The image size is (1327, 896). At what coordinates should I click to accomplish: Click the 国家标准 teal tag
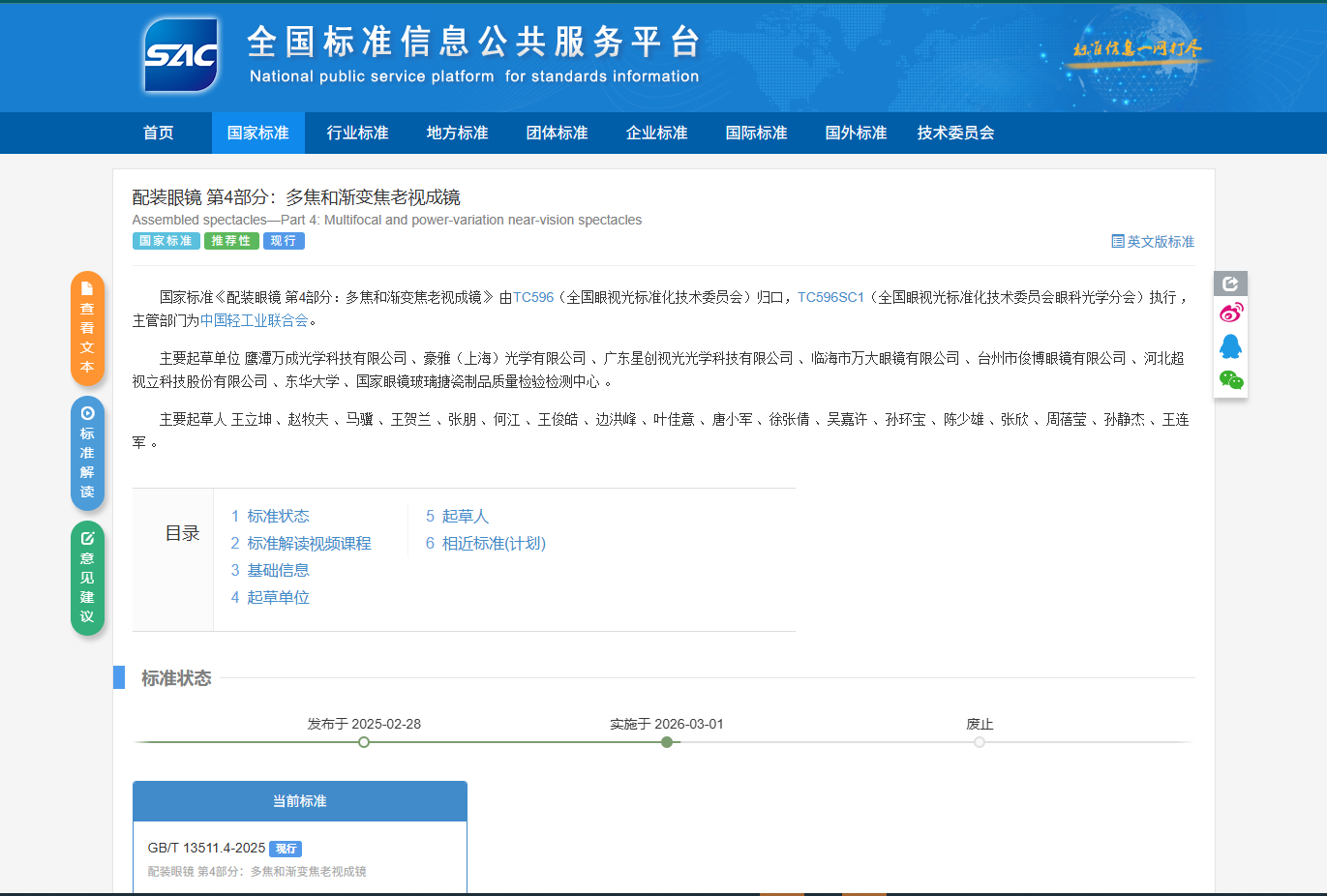point(166,241)
